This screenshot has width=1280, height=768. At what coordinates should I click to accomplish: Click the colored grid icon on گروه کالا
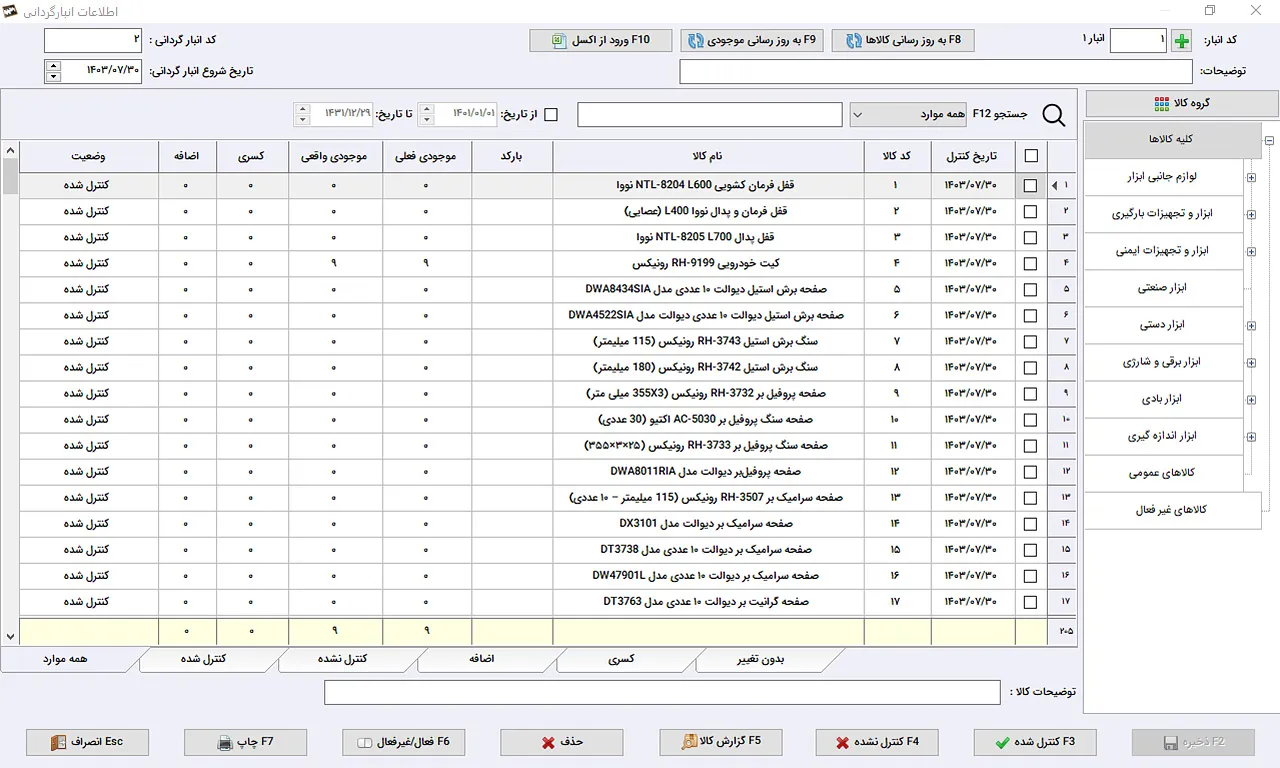tap(1162, 104)
